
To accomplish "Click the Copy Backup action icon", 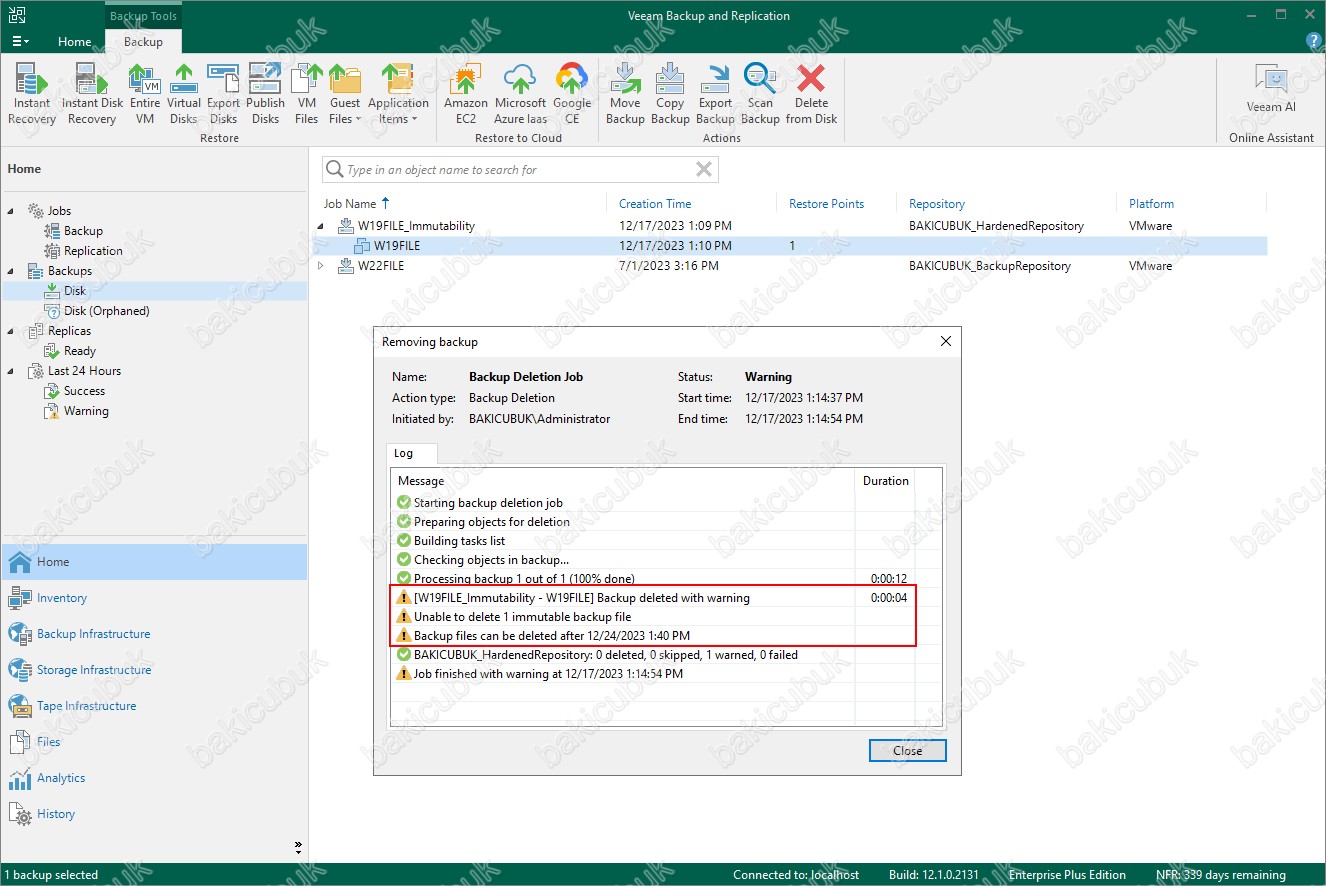I will tap(670, 93).
